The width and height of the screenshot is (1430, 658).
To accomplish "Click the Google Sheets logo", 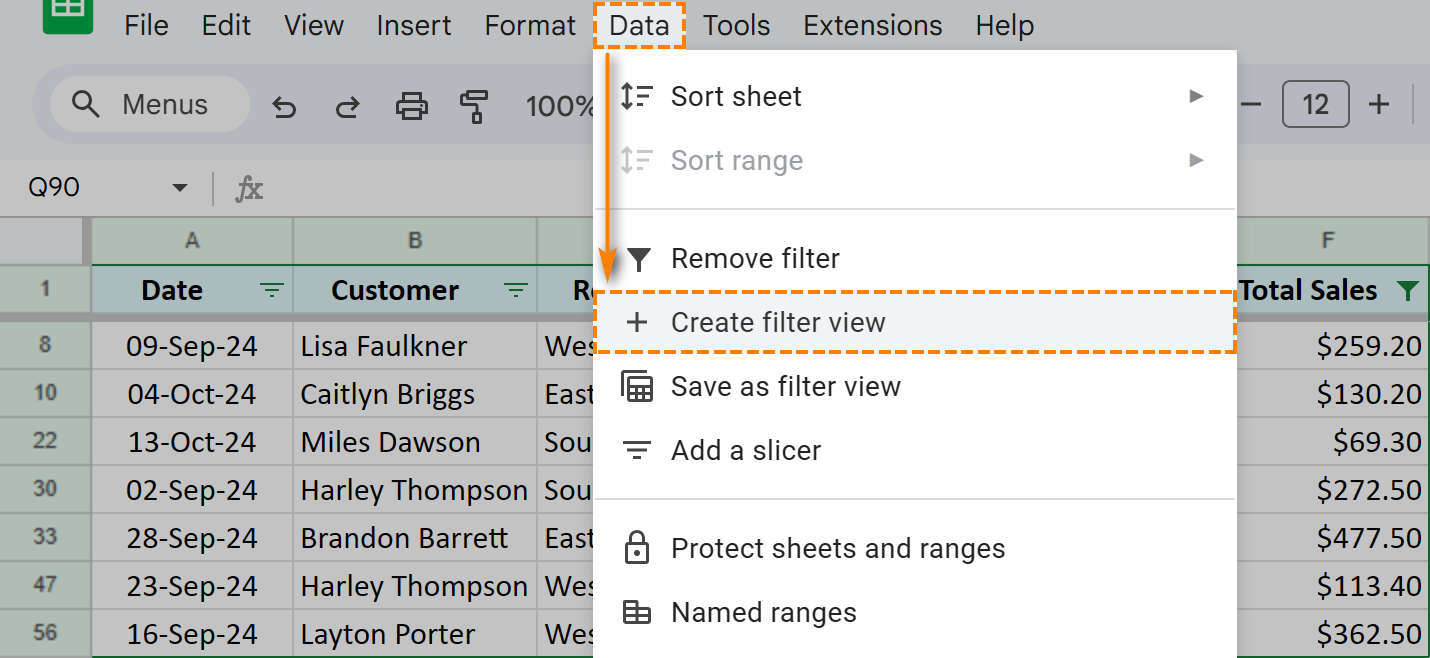I will coord(66,18).
